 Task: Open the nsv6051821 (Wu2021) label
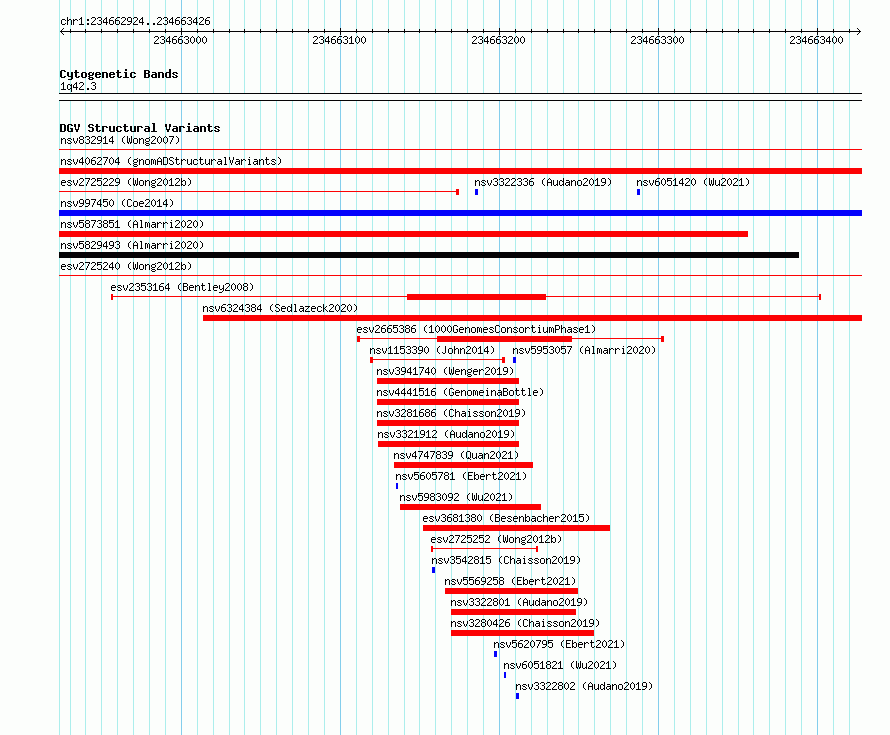click(560, 665)
